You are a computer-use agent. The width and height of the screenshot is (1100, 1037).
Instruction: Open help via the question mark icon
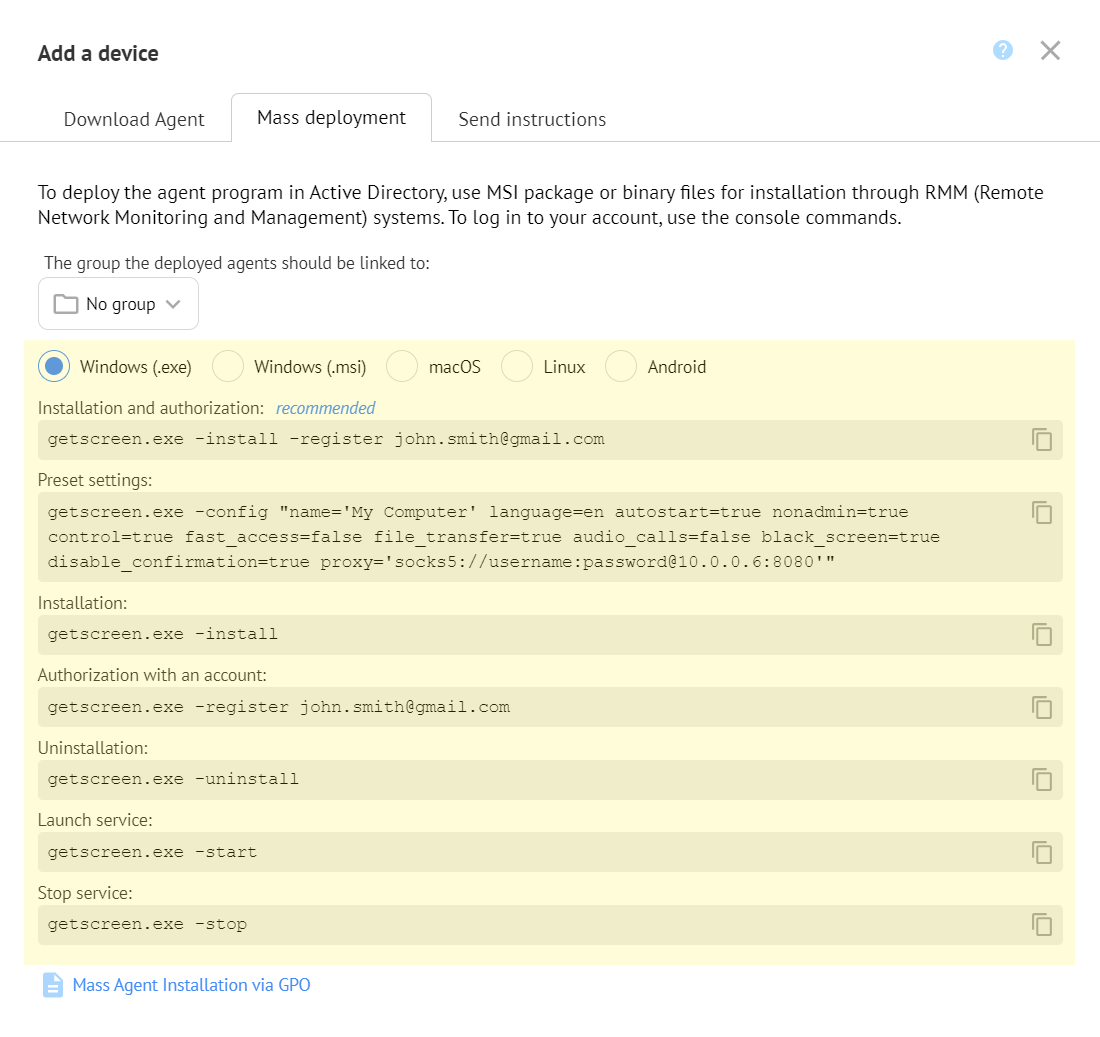(x=1002, y=51)
